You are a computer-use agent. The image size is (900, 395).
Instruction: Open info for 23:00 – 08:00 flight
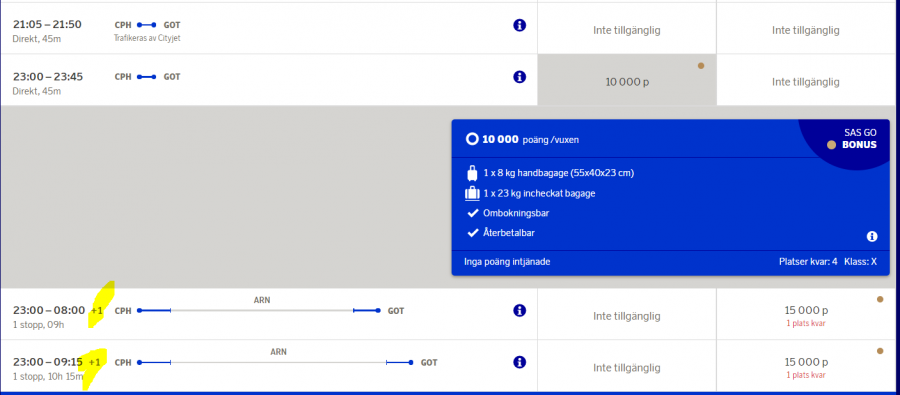[519, 311]
